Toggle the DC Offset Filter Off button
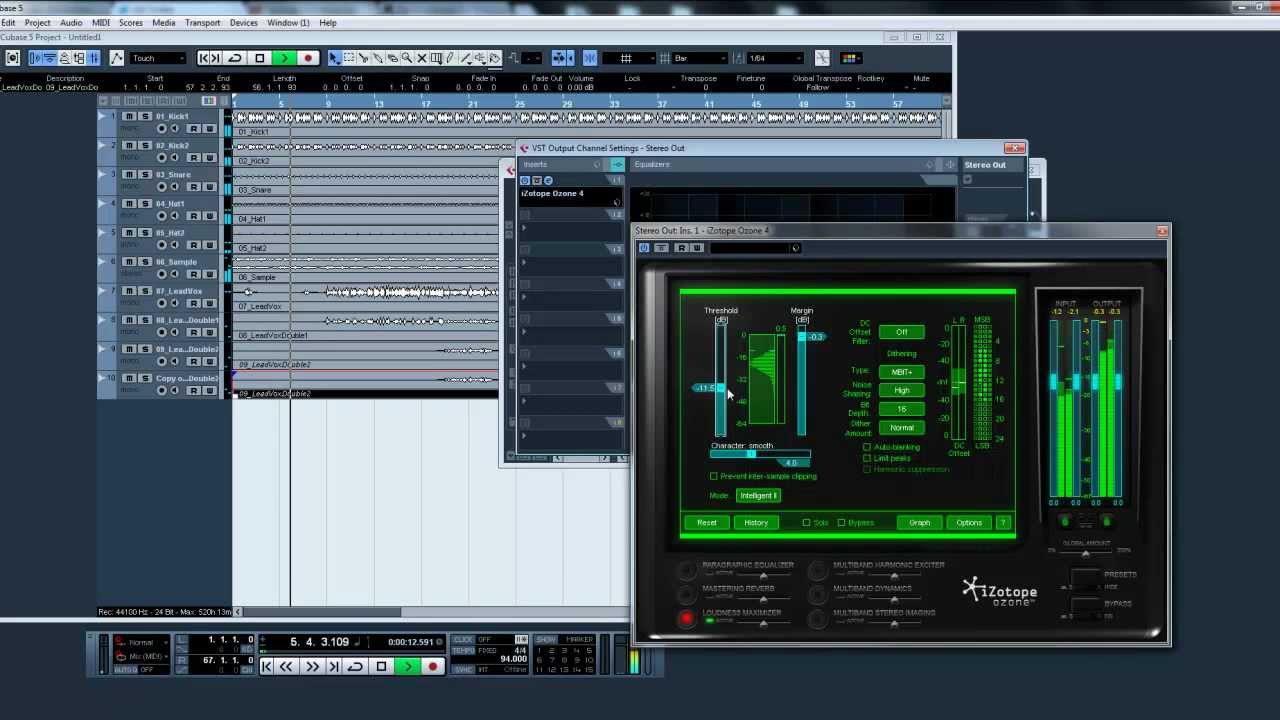 [x=901, y=332]
